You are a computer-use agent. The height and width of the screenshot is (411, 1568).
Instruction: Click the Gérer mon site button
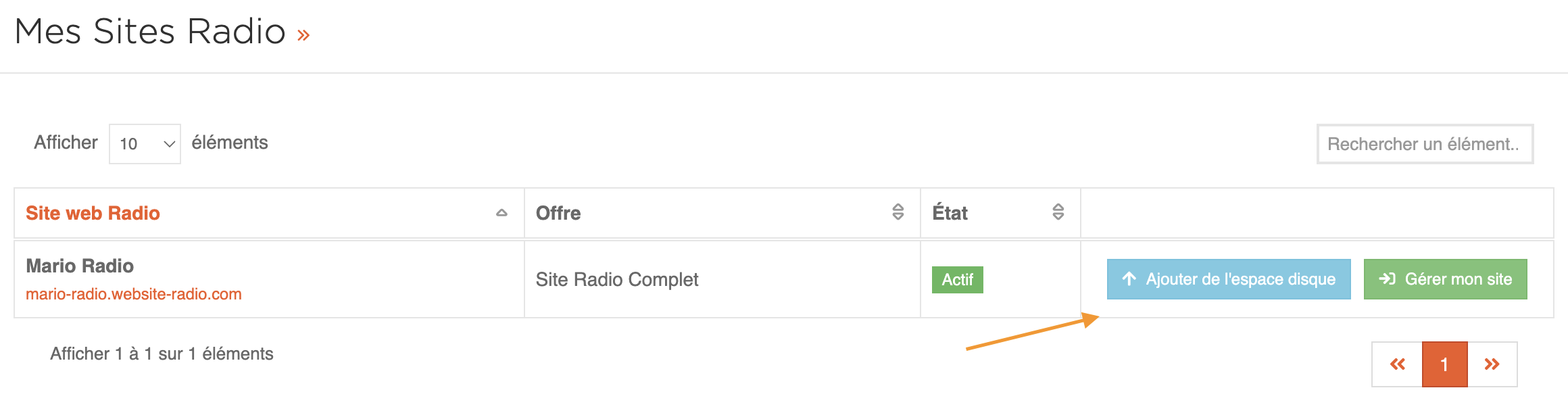tap(1445, 279)
